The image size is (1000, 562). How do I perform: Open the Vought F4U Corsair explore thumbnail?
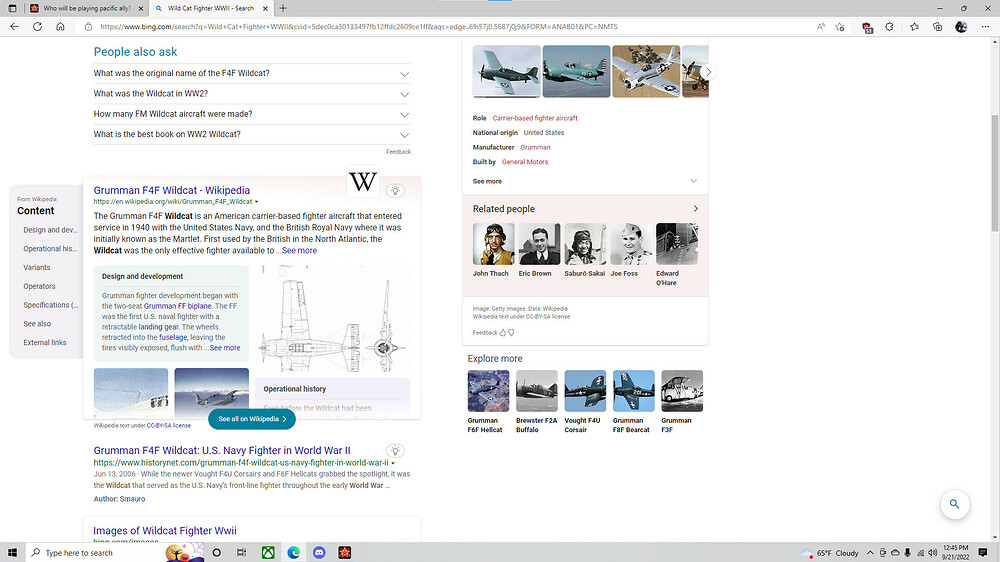tap(585, 391)
